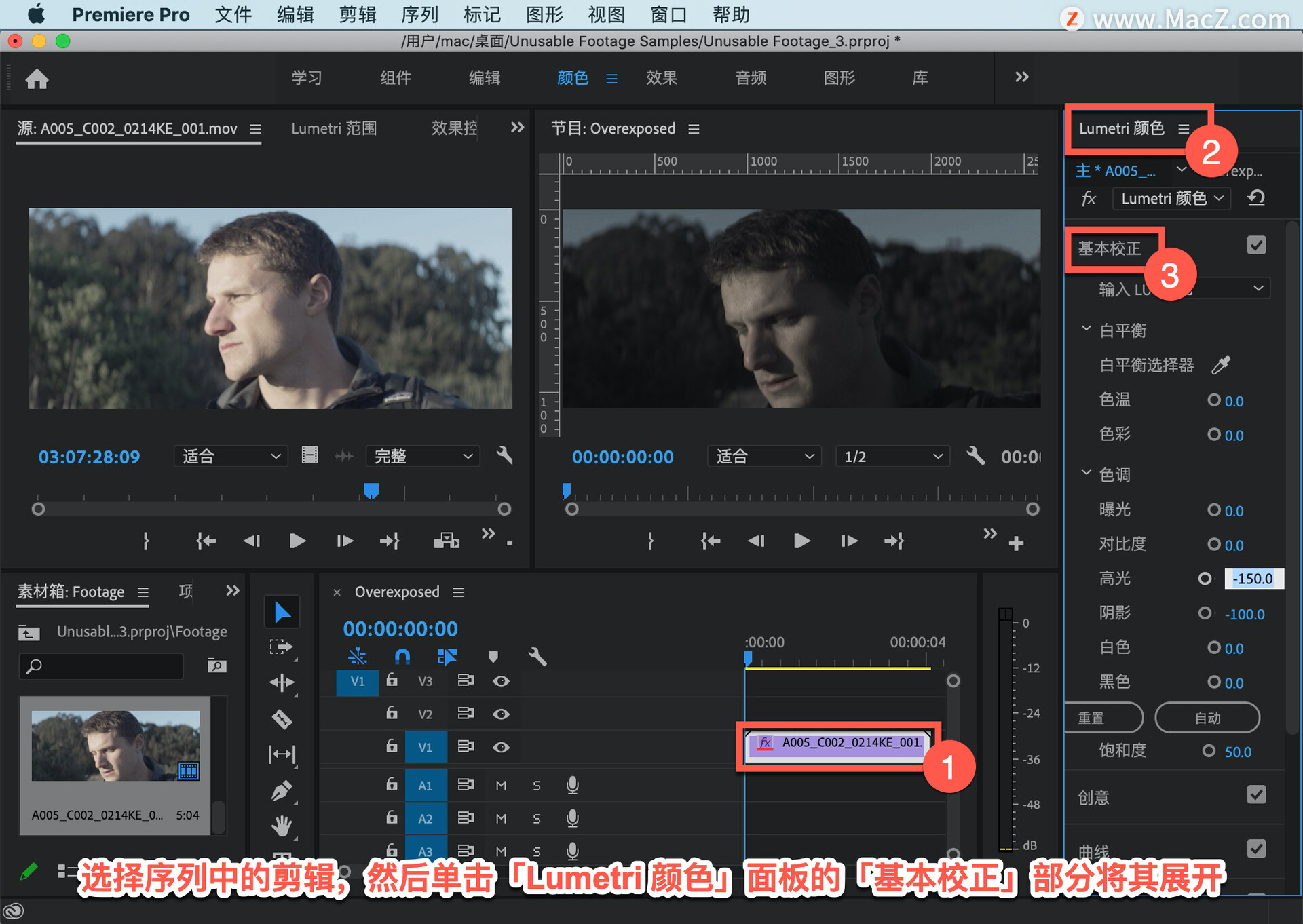This screenshot has width=1303, height=924.
Task: Open Program Monitor wrench settings
Action: point(975,456)
